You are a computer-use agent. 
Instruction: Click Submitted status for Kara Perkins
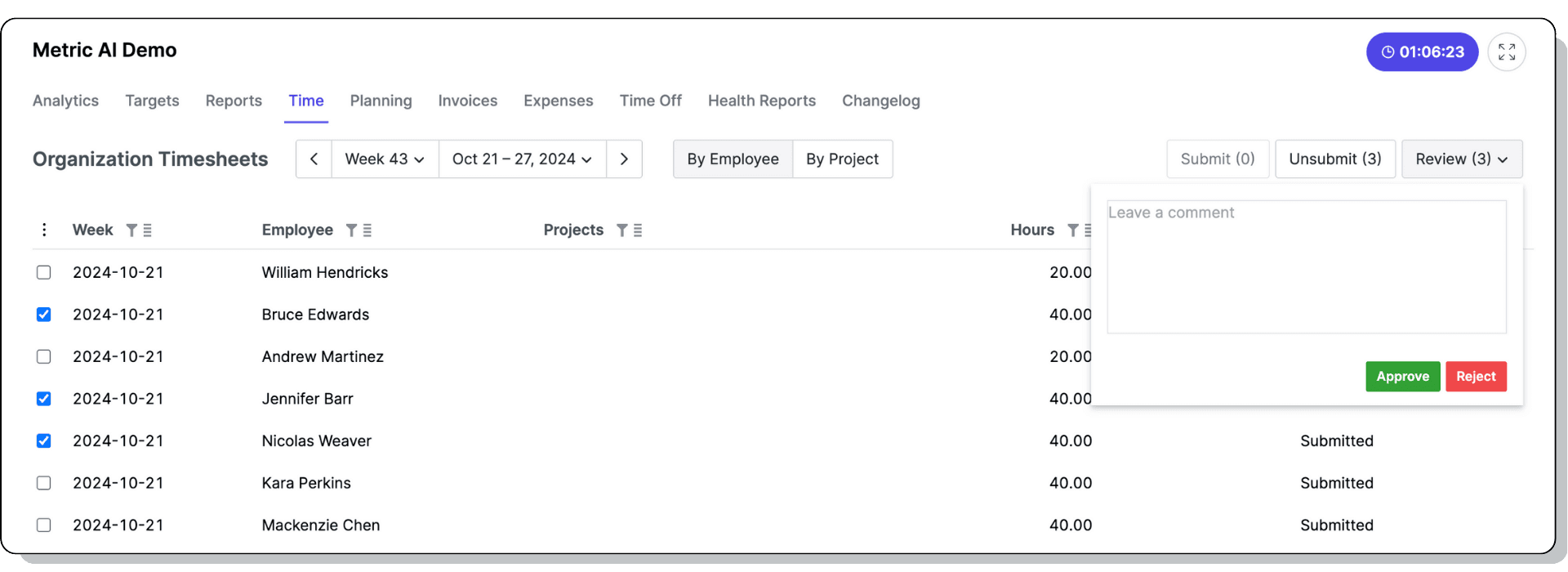click(x=1337, y=483)
